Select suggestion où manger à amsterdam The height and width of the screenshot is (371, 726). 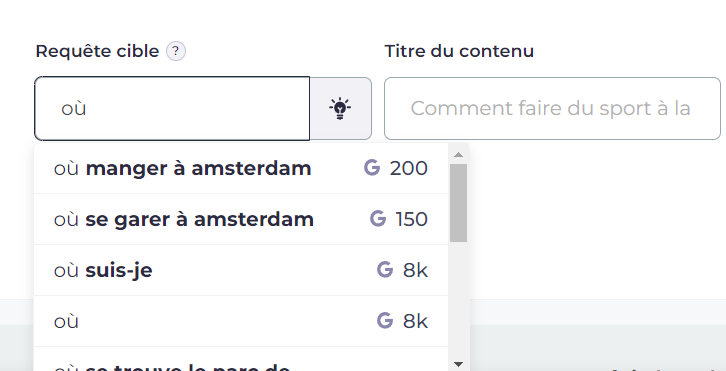pyautogui.click(x=241, y=168)
